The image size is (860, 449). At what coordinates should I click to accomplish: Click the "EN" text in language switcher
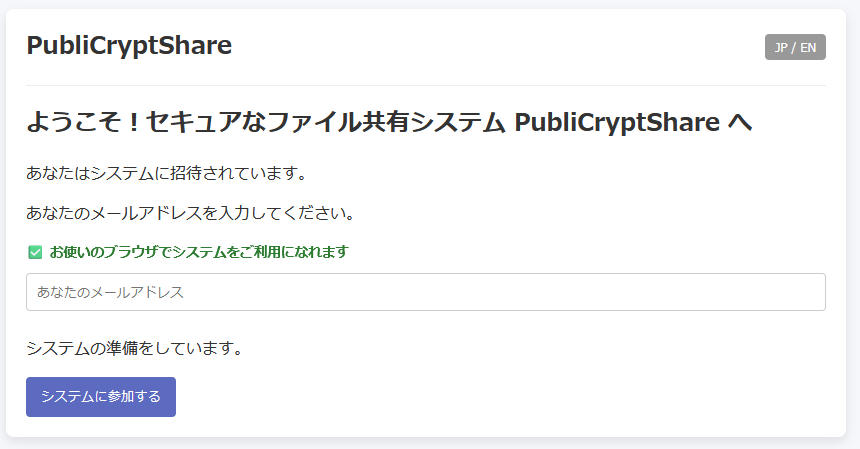(808, 47)
